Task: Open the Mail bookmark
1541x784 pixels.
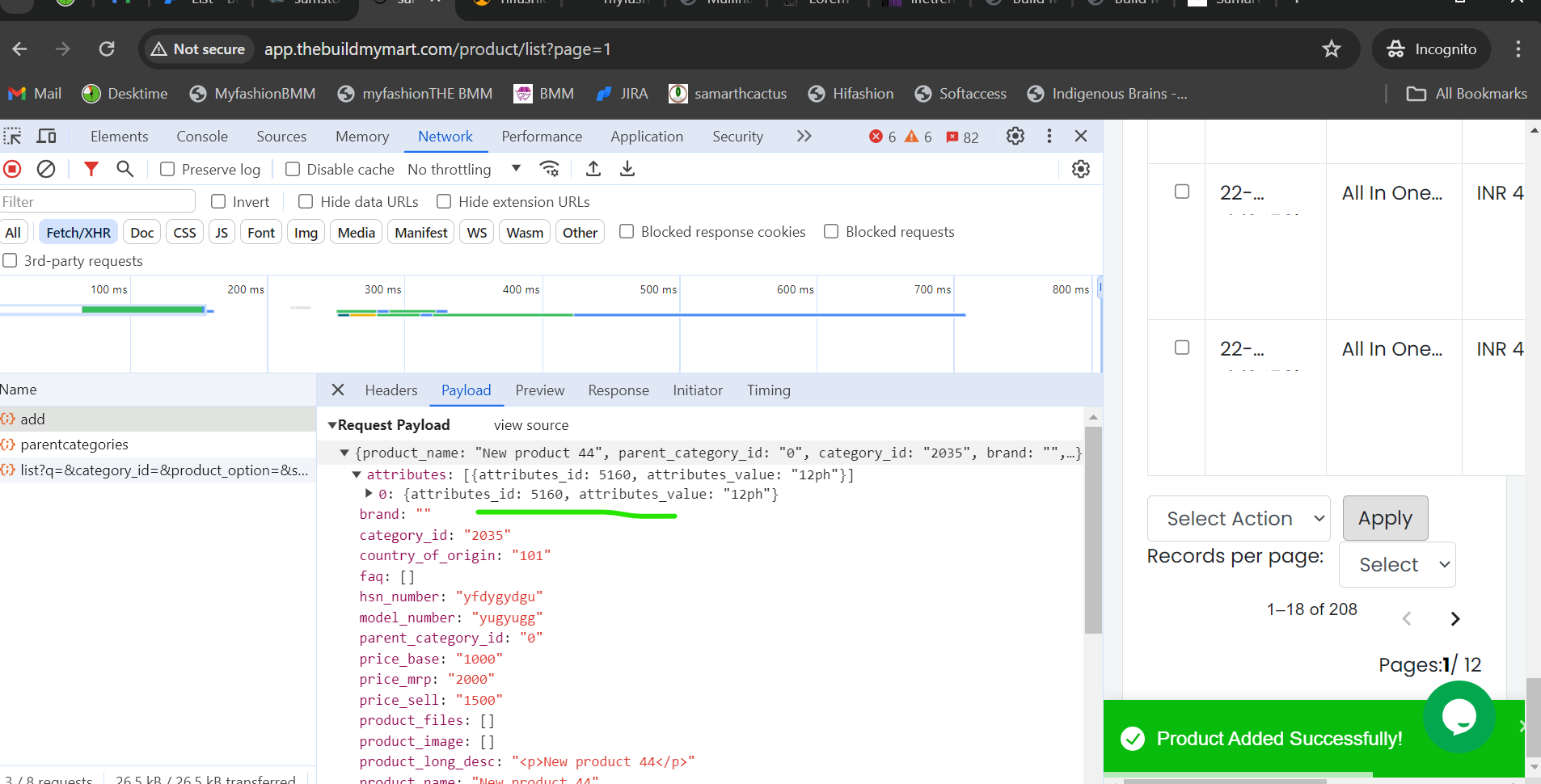Action: point(35,94)
